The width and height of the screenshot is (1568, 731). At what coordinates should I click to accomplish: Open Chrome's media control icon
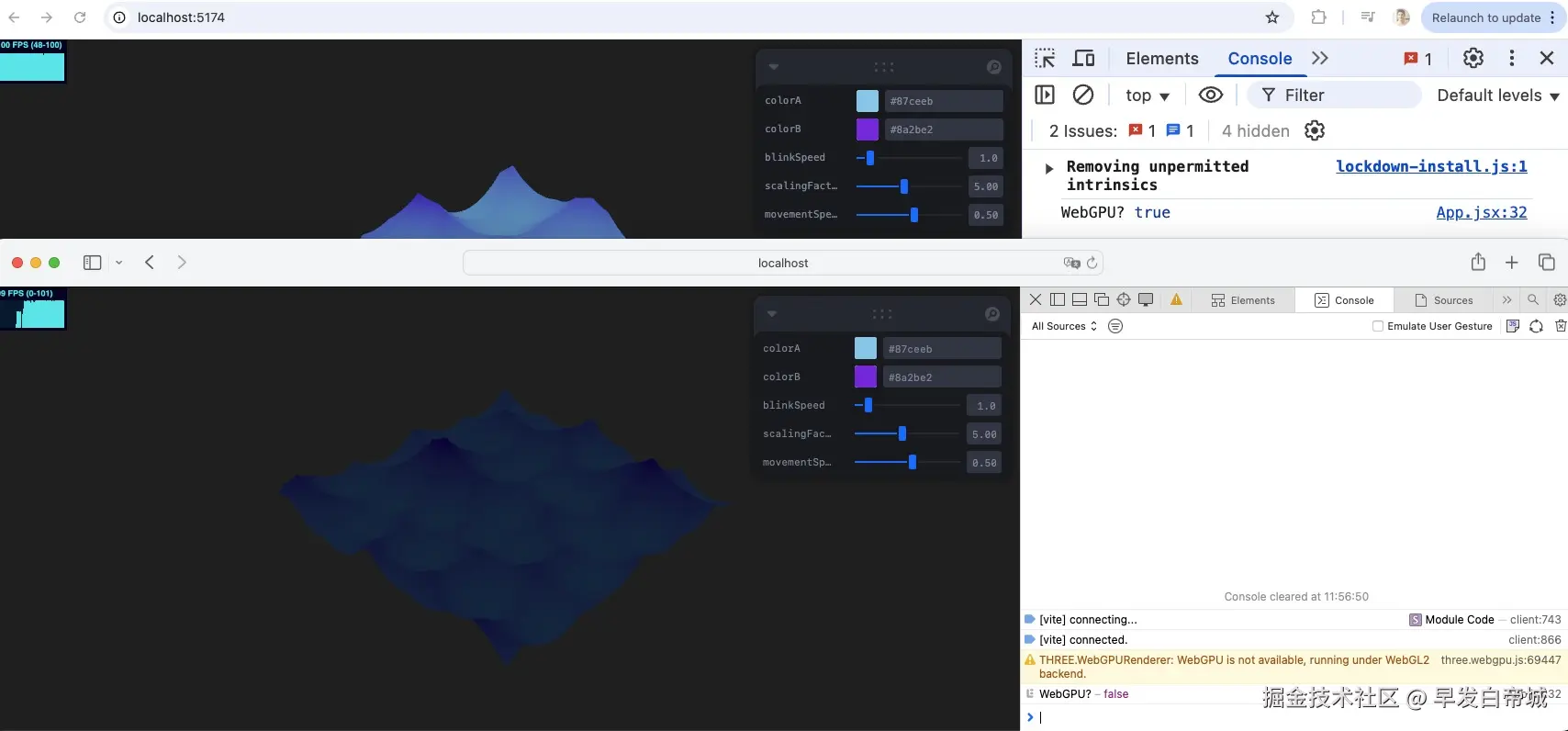tap(1368, 17)
